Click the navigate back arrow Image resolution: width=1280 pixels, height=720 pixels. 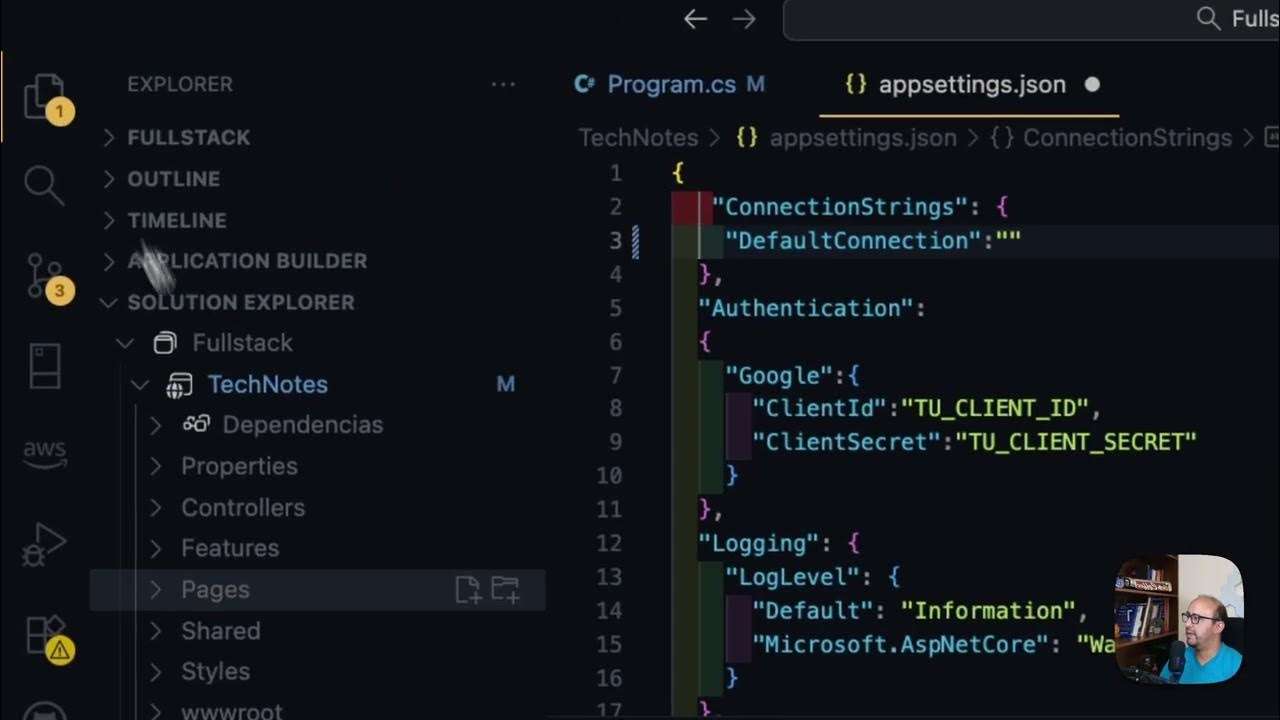coord(696,19)
